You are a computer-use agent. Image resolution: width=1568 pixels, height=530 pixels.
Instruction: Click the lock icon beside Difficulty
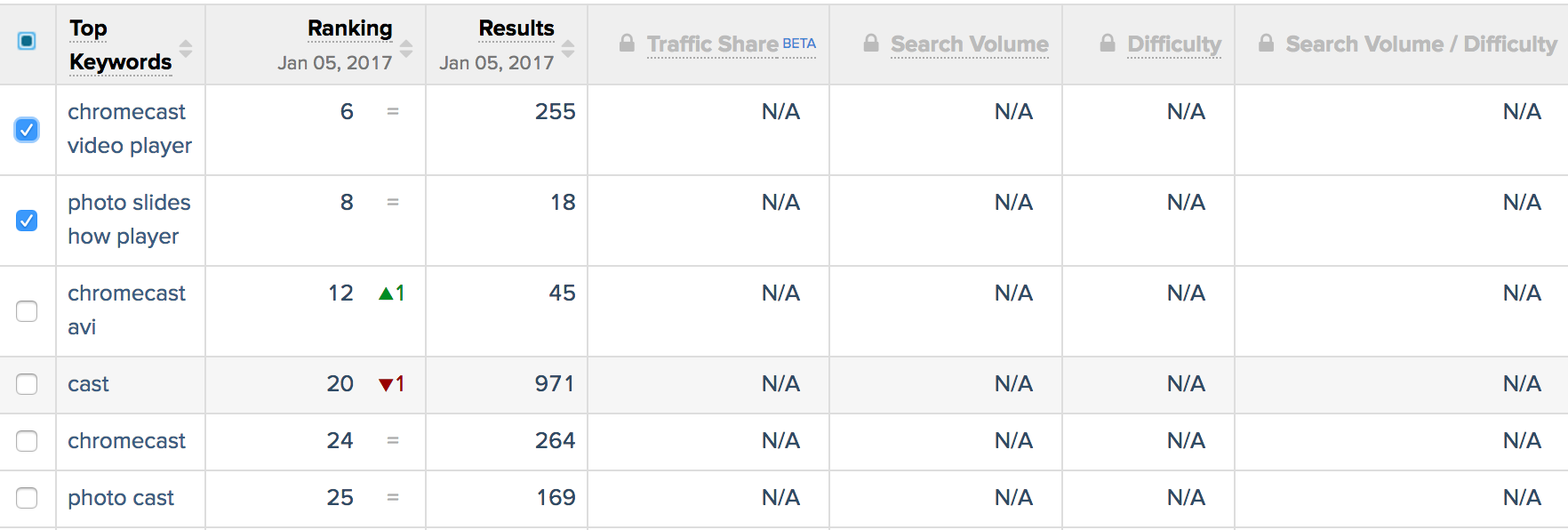coord(1108,43)
